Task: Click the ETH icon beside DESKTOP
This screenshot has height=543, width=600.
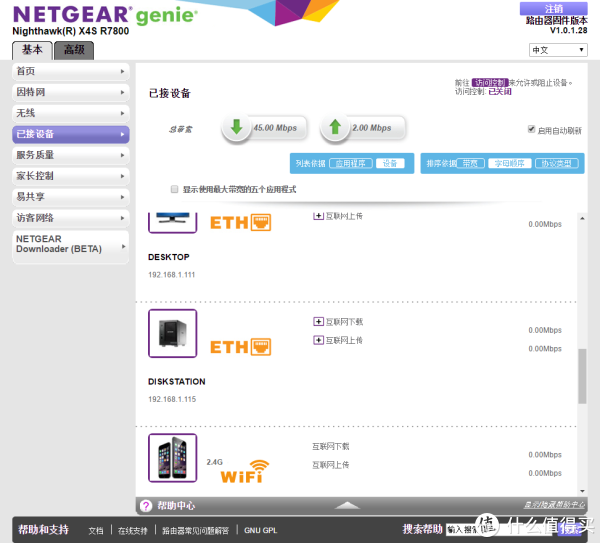Action: (241, 223)
